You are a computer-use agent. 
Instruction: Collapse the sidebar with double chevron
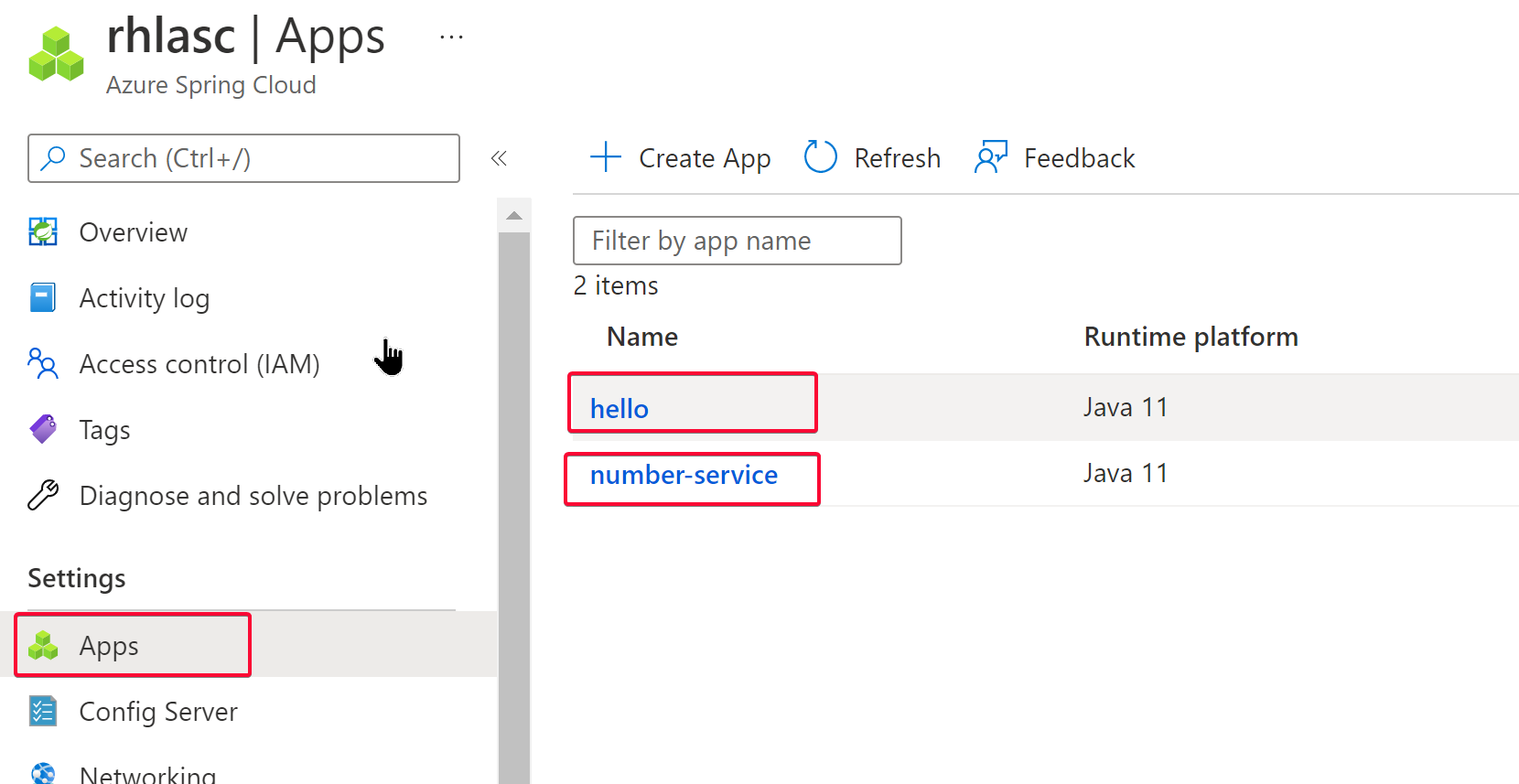(x=499, y=158)
